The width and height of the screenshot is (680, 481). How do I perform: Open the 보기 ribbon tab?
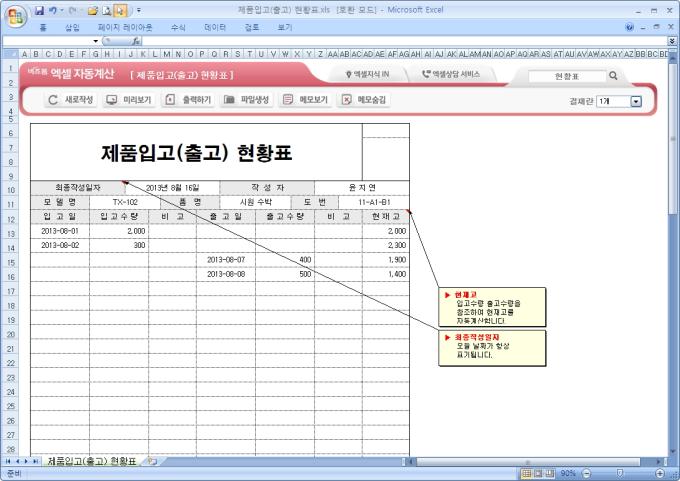coord(284,27)
